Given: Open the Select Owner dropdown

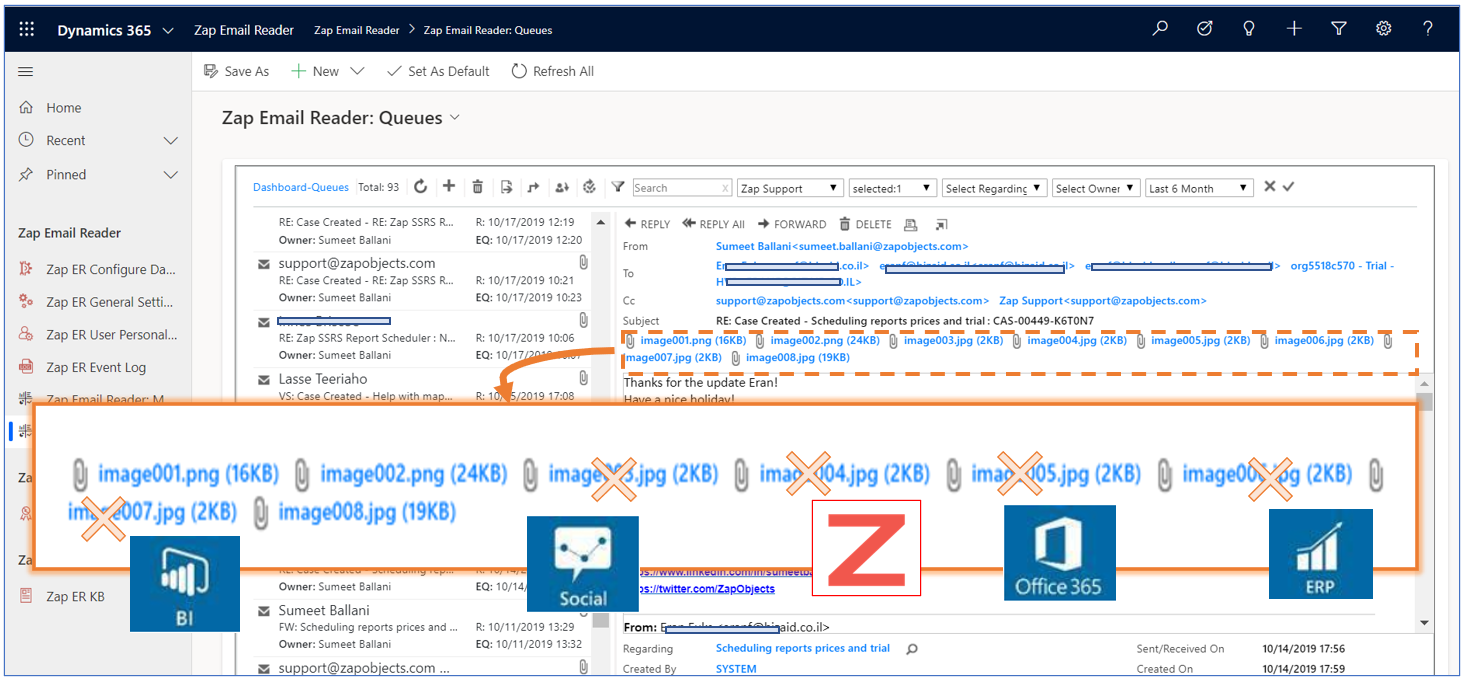Looking at the screenshot, I should point(1096,188).
